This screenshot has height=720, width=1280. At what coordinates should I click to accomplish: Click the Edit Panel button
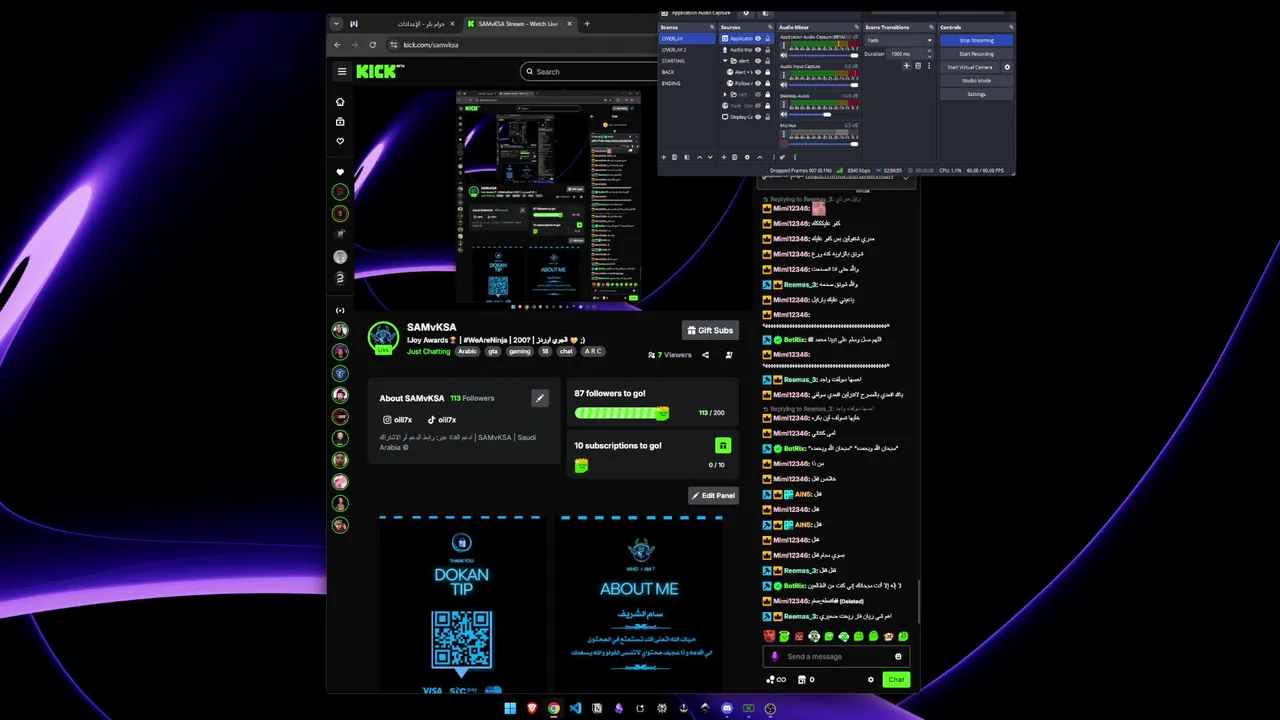(714, 495)
